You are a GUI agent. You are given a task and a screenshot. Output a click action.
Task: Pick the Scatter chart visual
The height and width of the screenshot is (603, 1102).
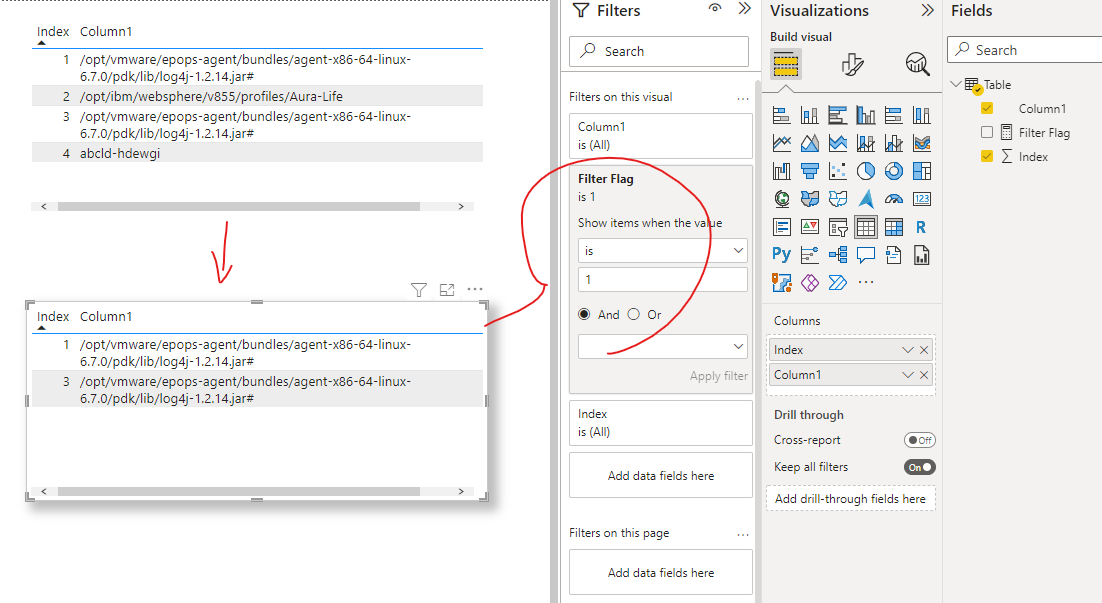(838, 171)
